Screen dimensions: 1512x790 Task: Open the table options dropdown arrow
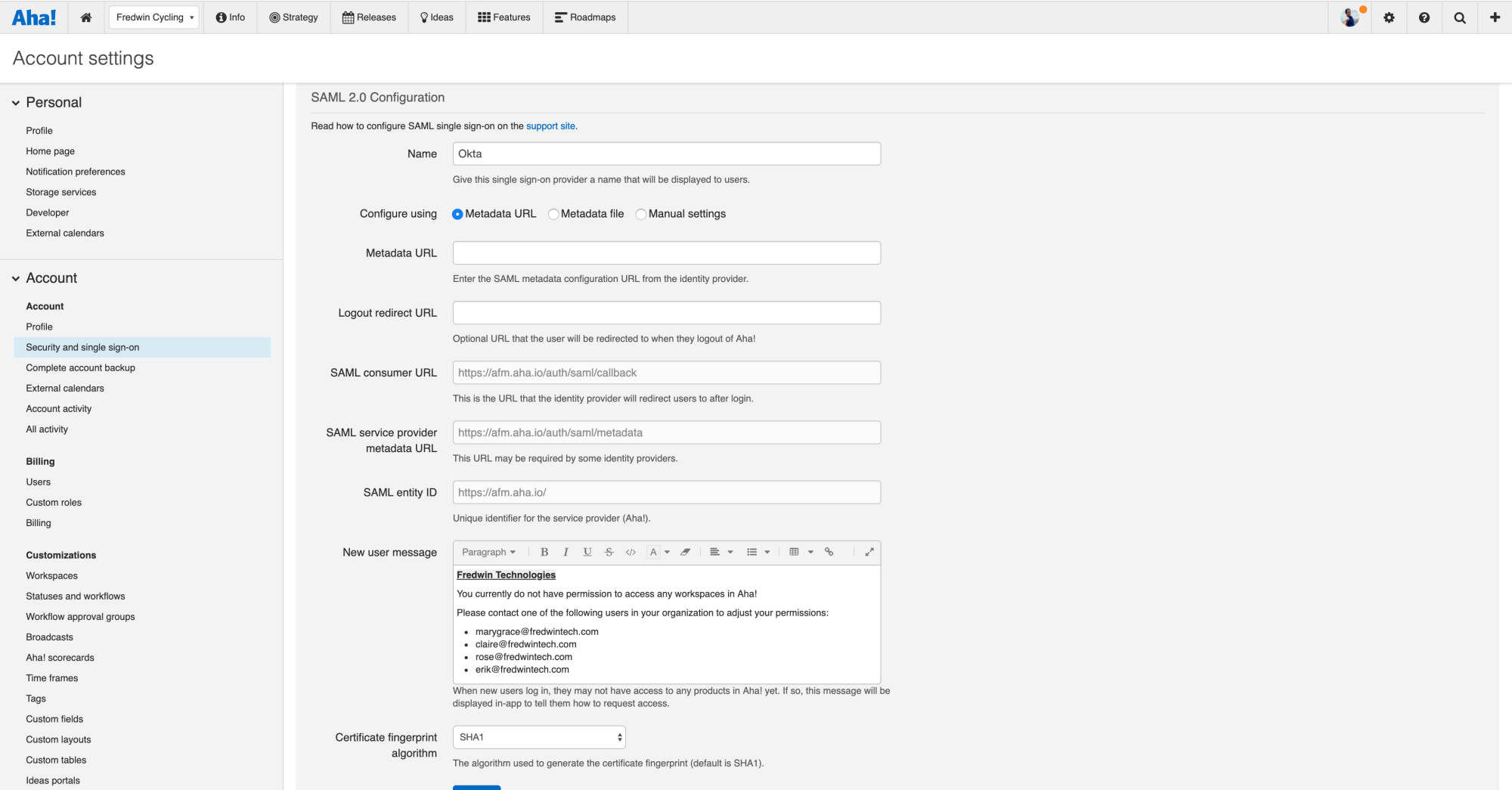click(x=810, y=552)
